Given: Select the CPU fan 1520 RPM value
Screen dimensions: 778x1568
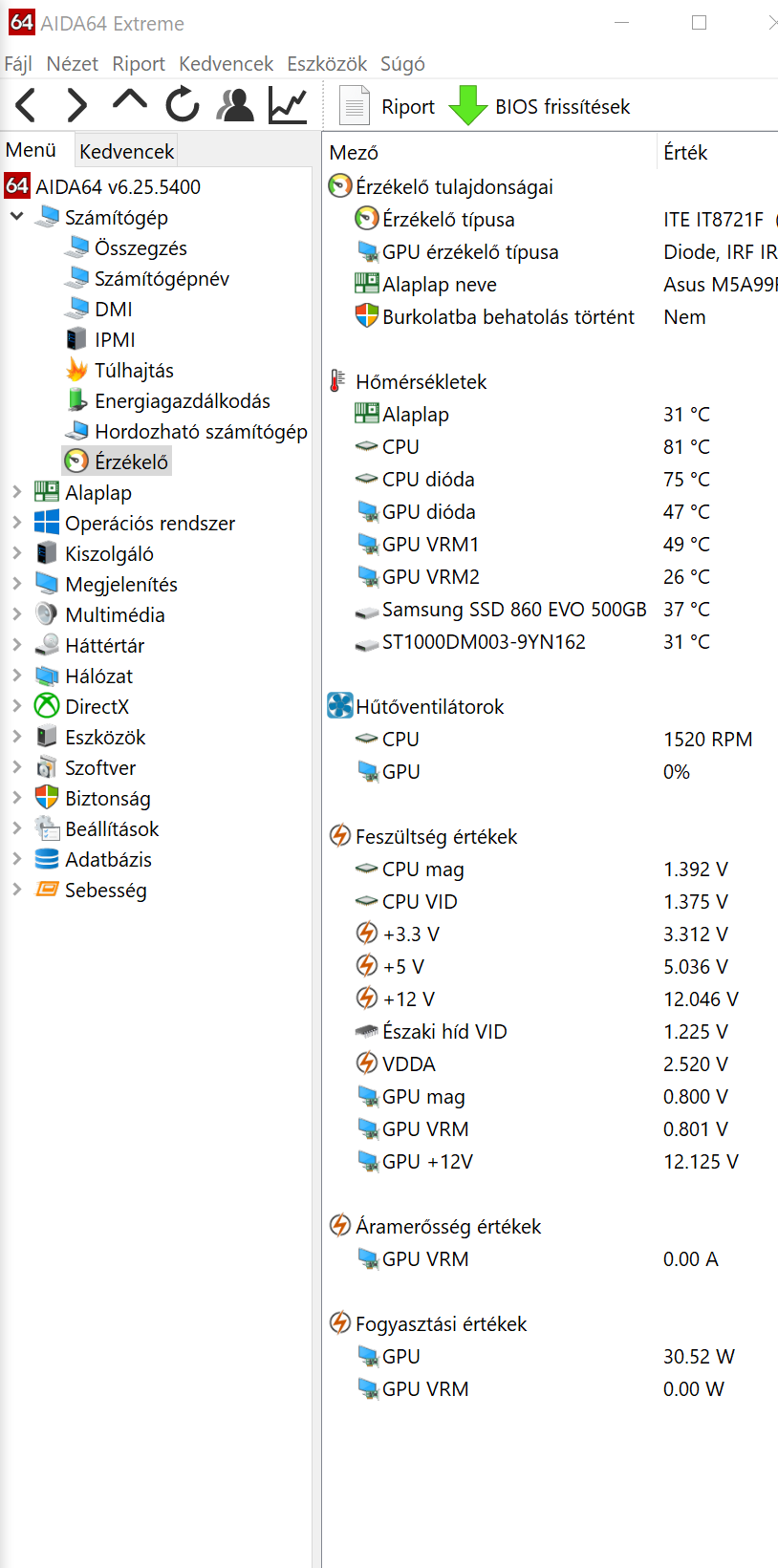Looking at the screenshot, I should (x=707, y=739).
